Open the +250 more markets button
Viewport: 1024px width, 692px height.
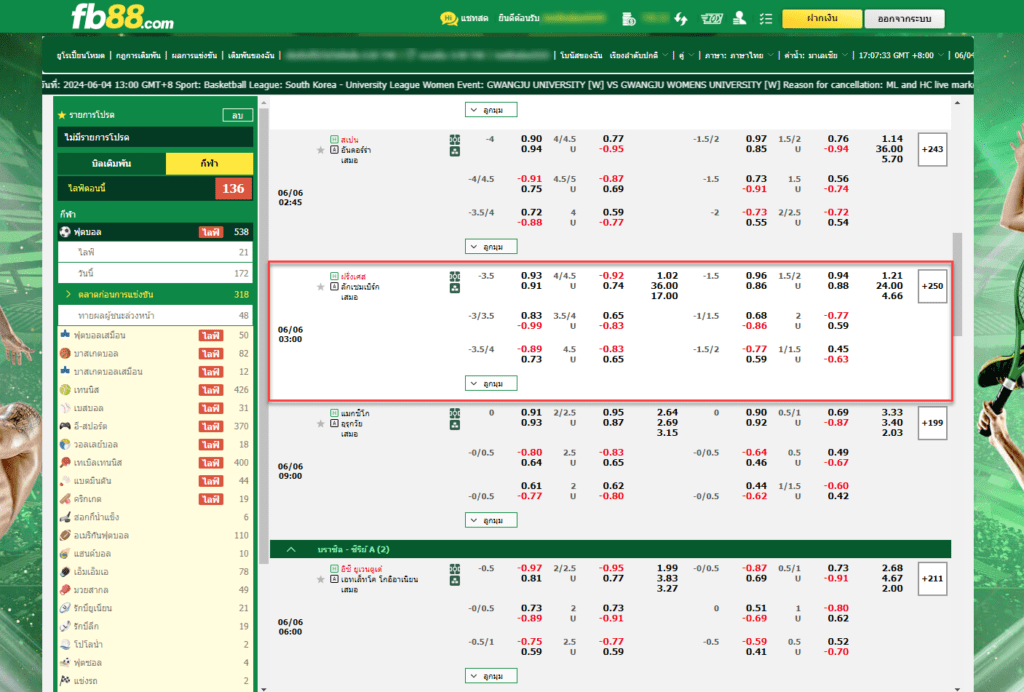pyautogui.click(x=932, y=286)
